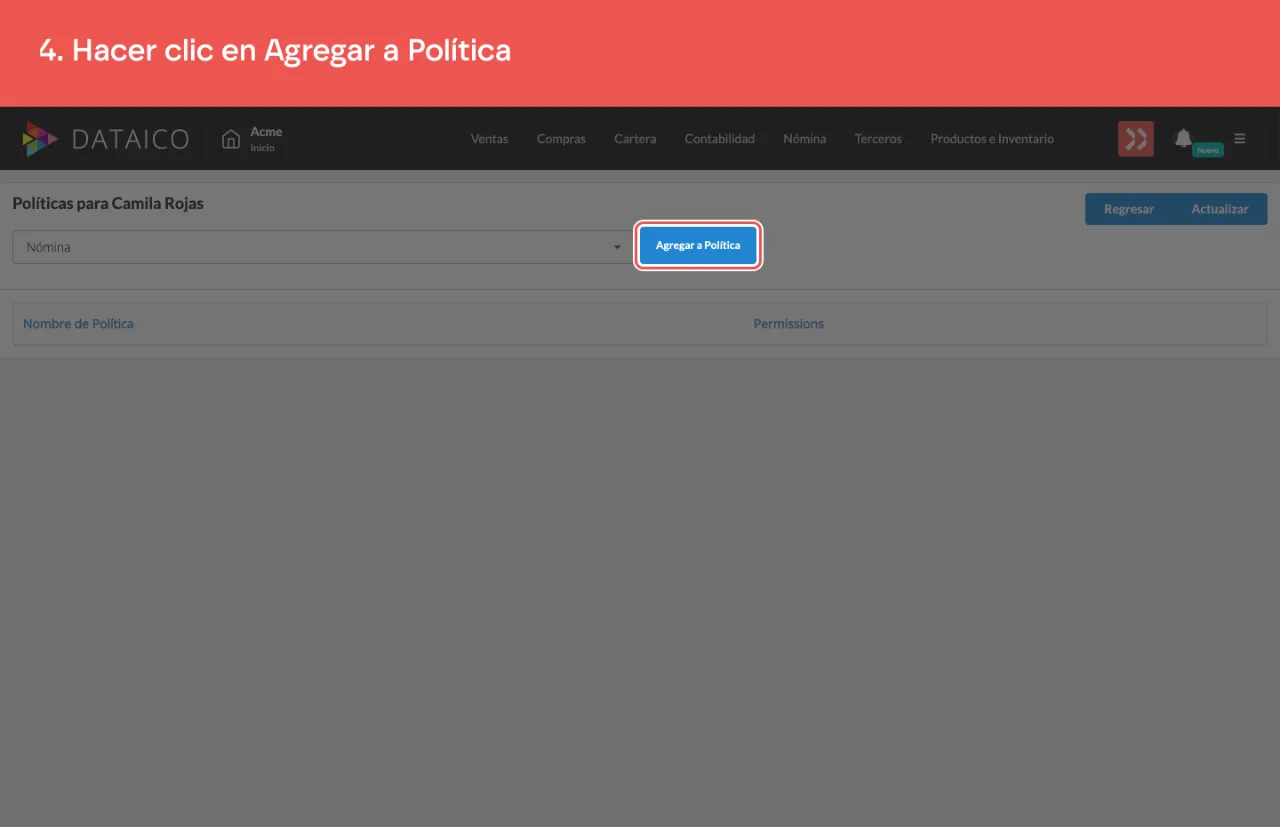The height and width of the screenshot is (827, 1280).
Task: Open the Compras menu
Action: click(x=561, y=139)
